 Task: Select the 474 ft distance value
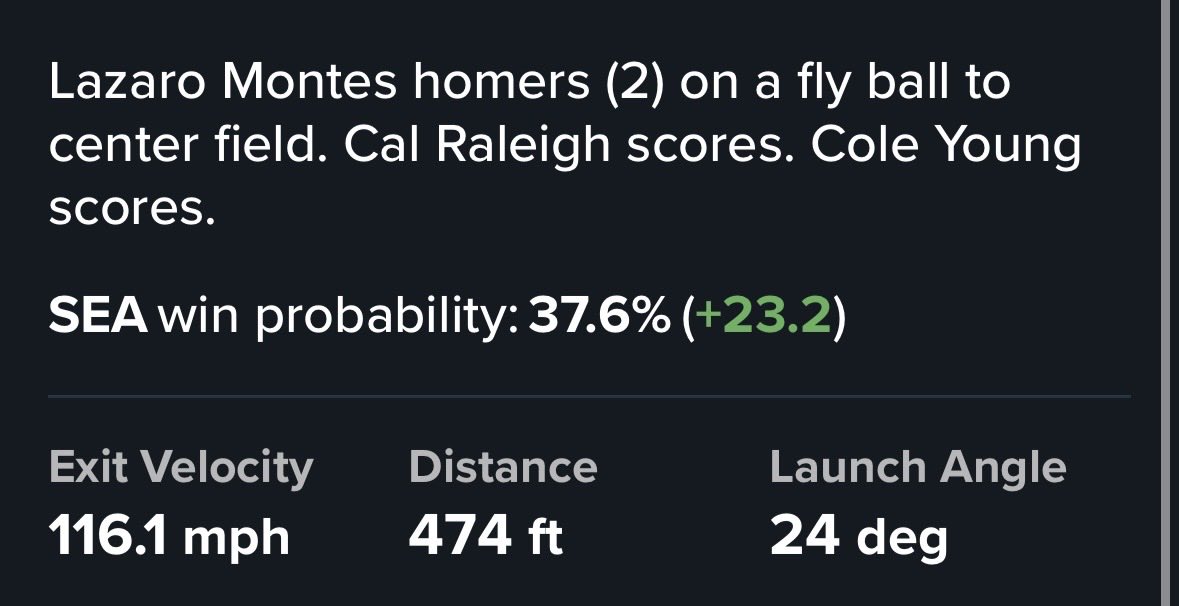click(x=486, y=536)
